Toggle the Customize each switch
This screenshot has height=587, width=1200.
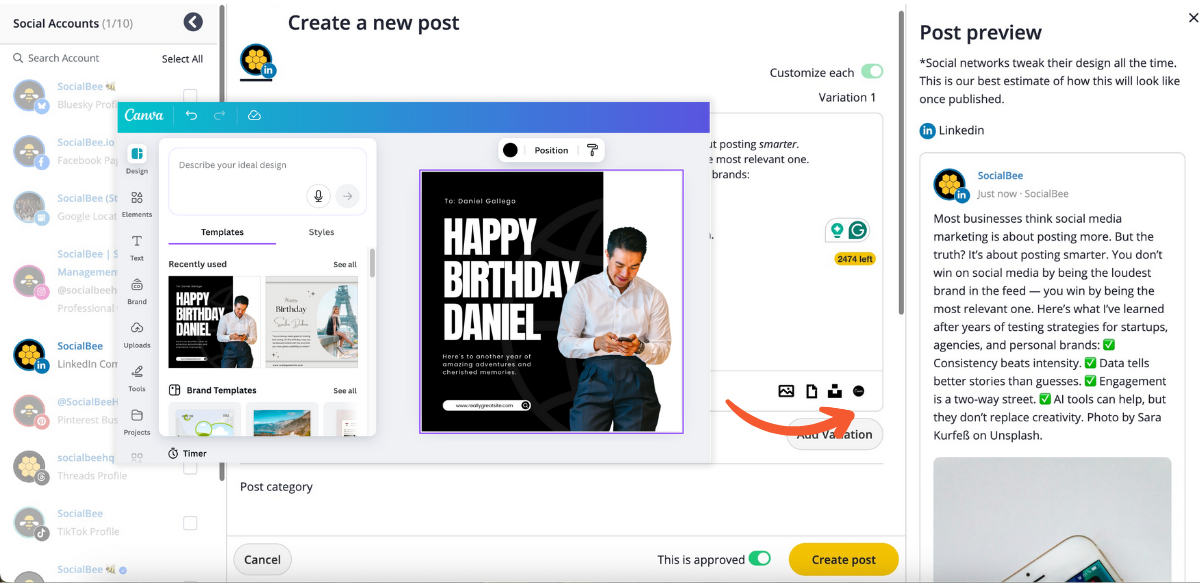click(x=872, y=72)
